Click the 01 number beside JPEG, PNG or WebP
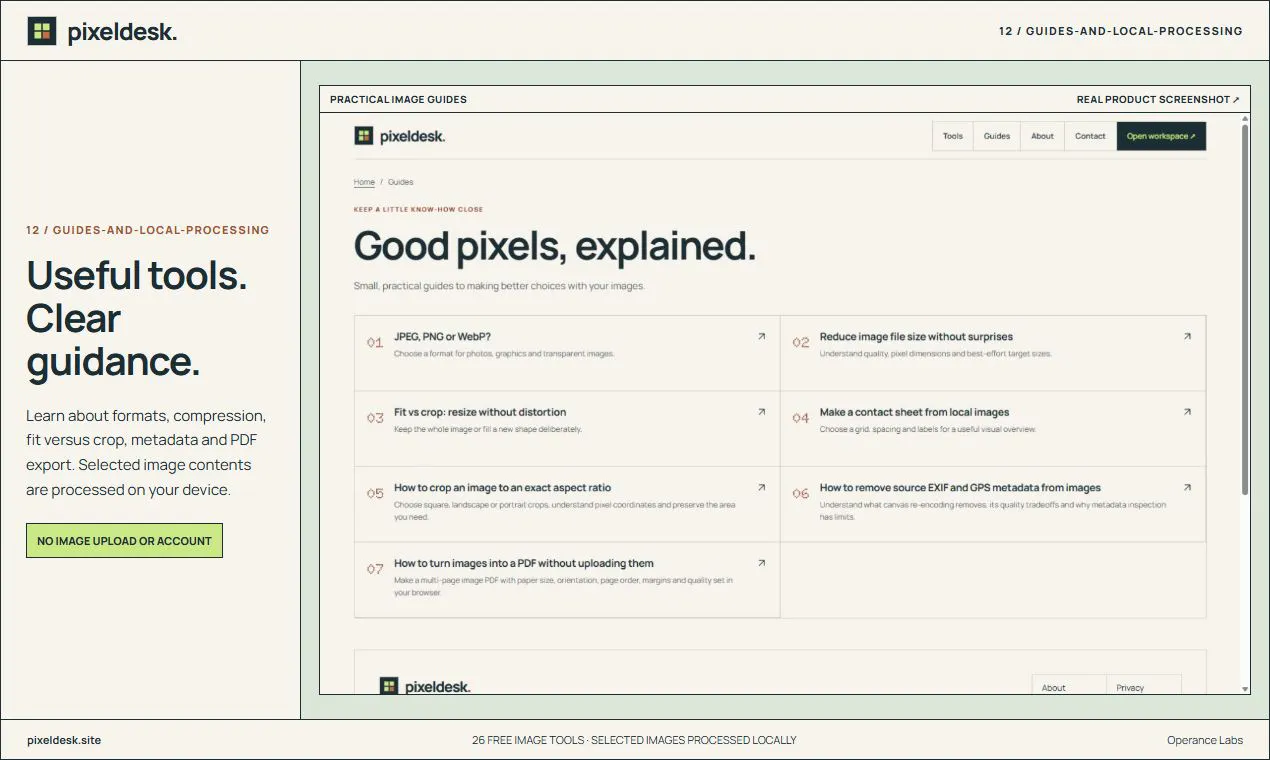 pos(375,342)
